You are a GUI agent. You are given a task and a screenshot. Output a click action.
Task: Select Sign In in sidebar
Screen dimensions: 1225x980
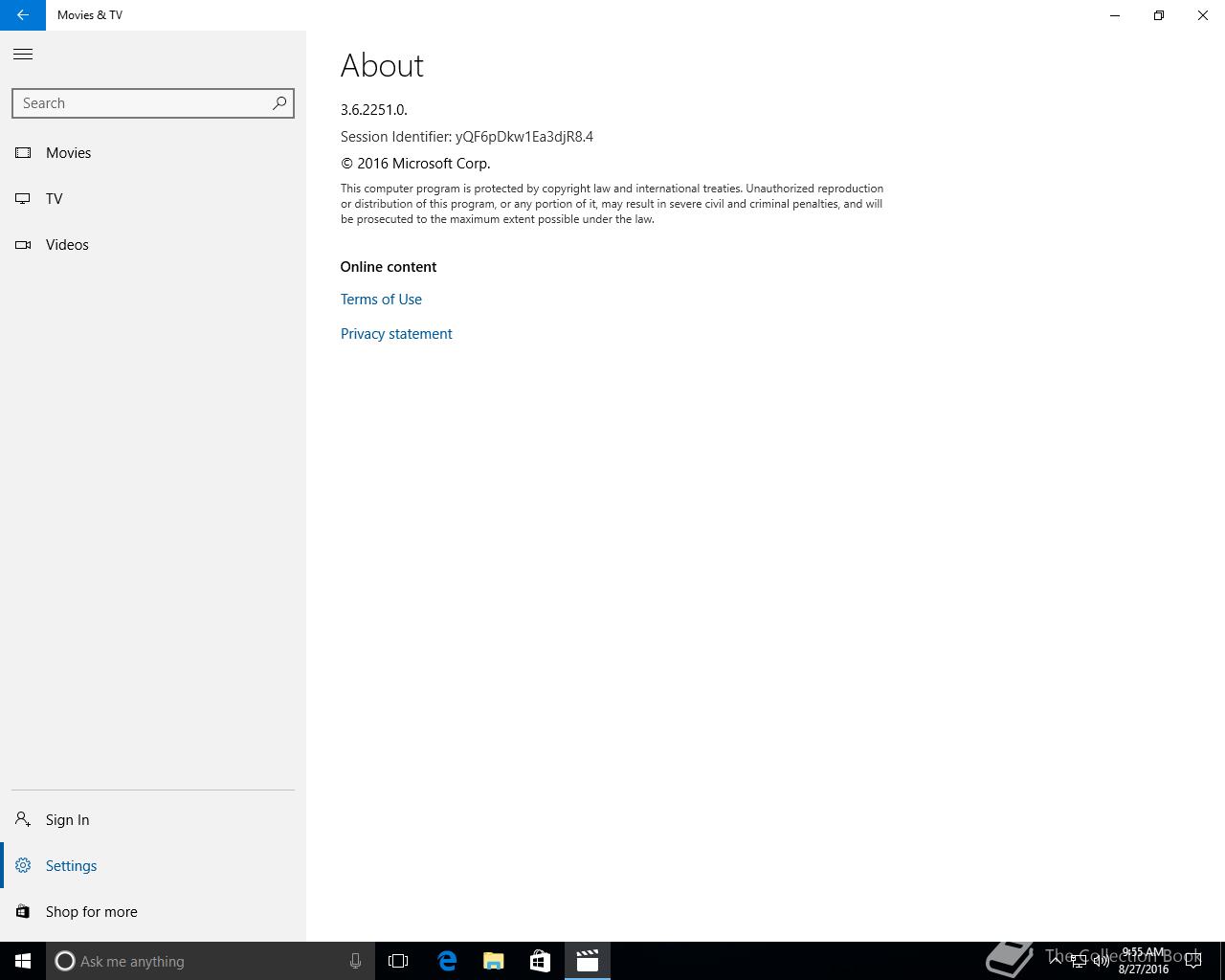pyautogui.click(x=153, y=820)
